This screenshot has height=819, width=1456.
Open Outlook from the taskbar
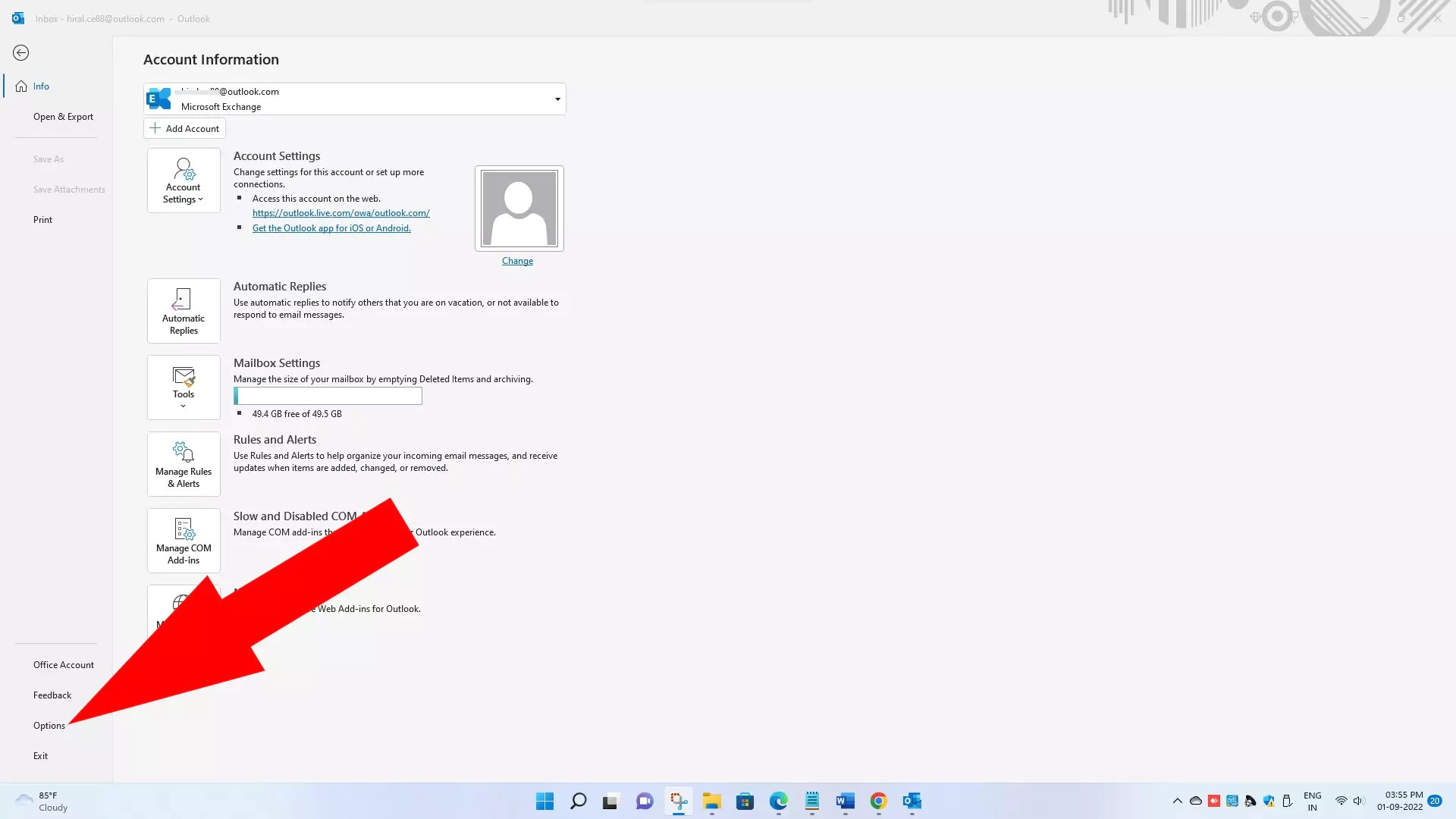[912, 801]
